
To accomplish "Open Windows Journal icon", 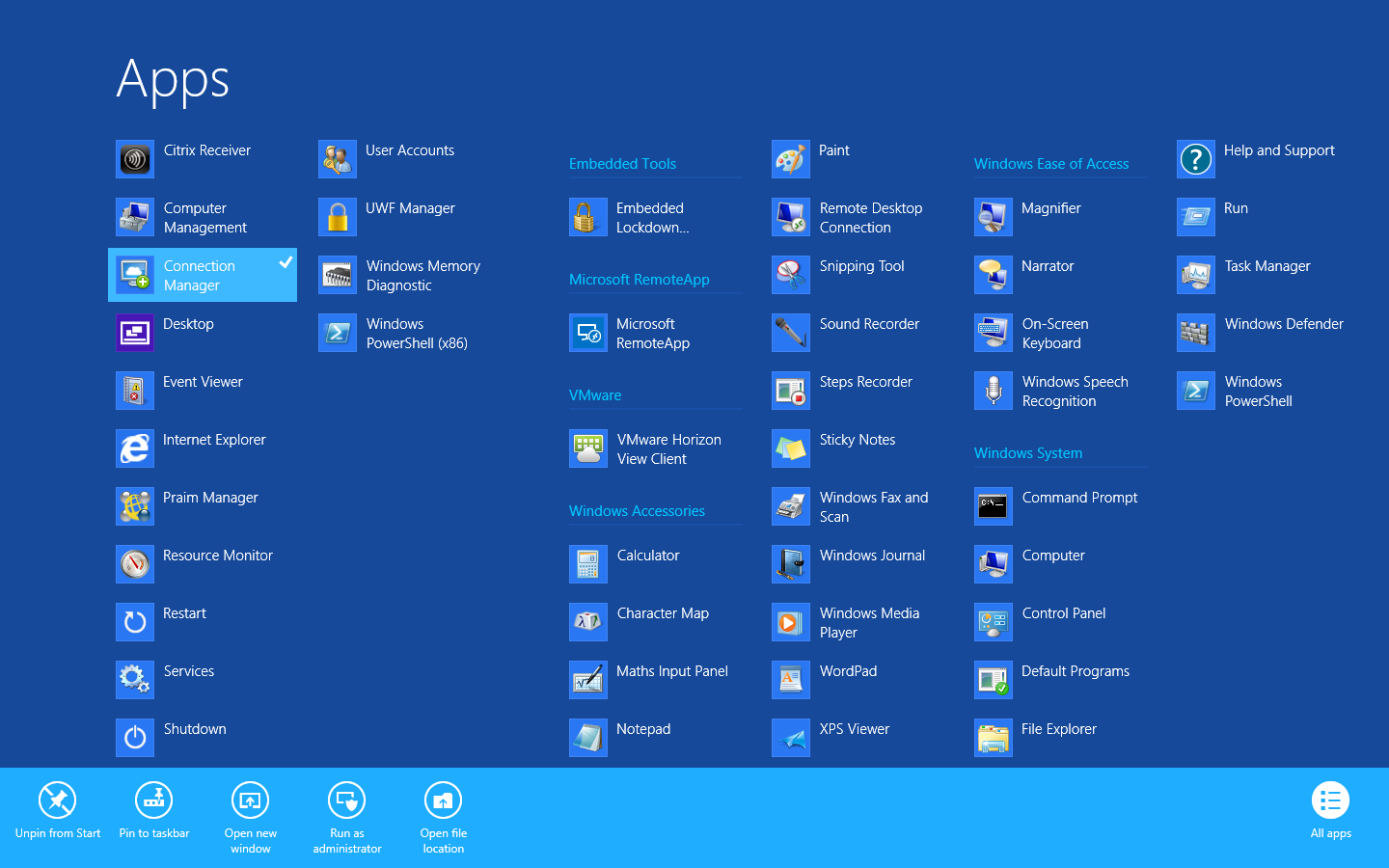I will click(x=791, y=564).
